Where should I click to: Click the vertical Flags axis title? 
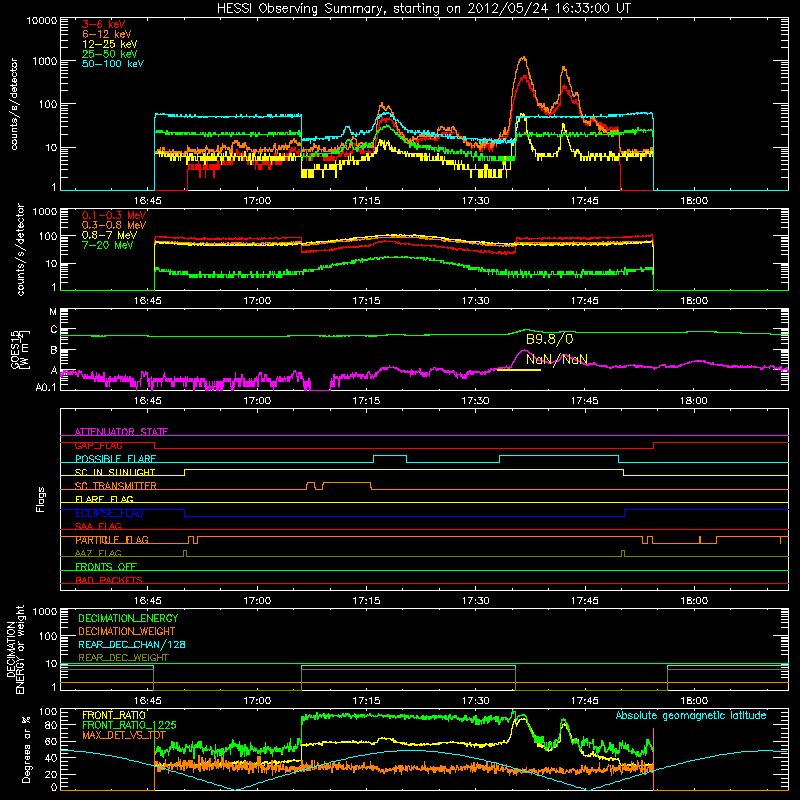41,499
